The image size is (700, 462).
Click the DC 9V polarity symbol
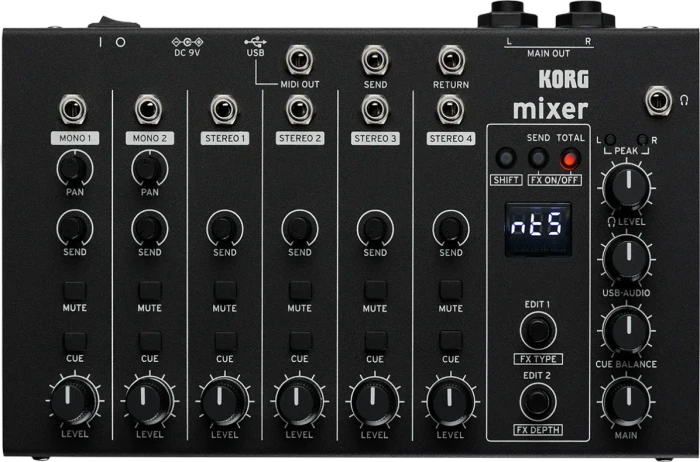(188, 42)
